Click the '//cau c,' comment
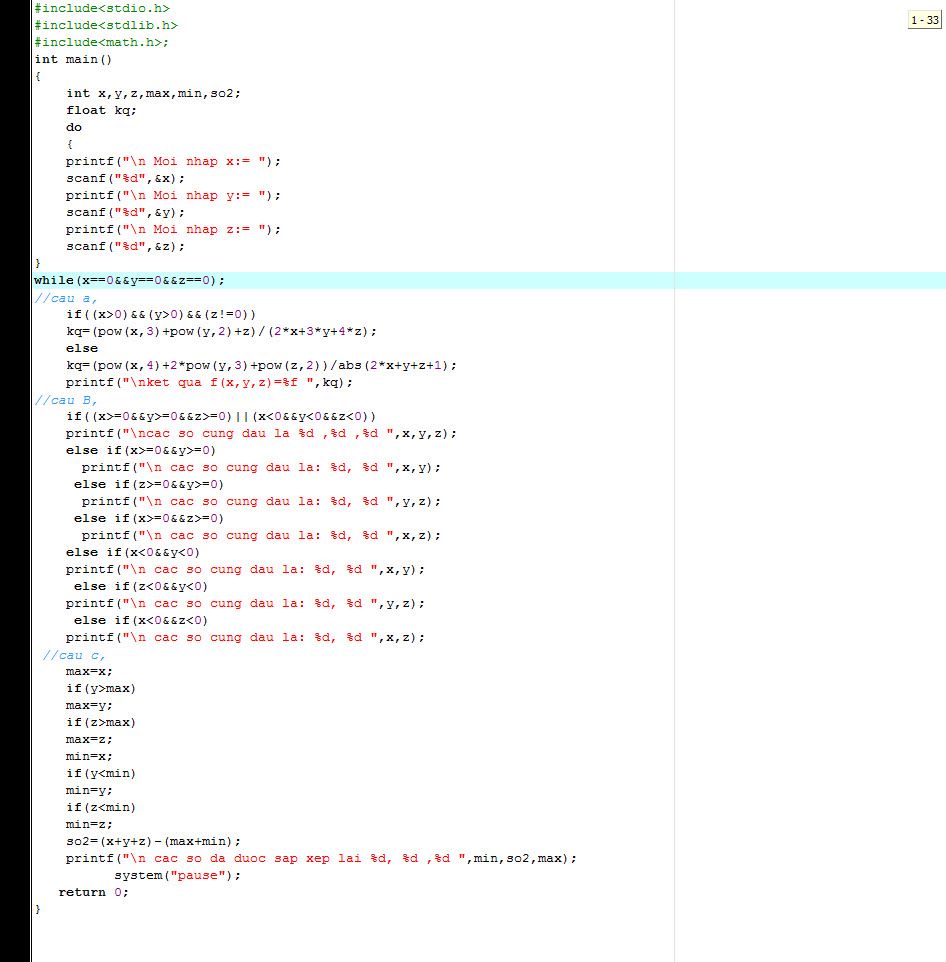 [x=74, y=655]
